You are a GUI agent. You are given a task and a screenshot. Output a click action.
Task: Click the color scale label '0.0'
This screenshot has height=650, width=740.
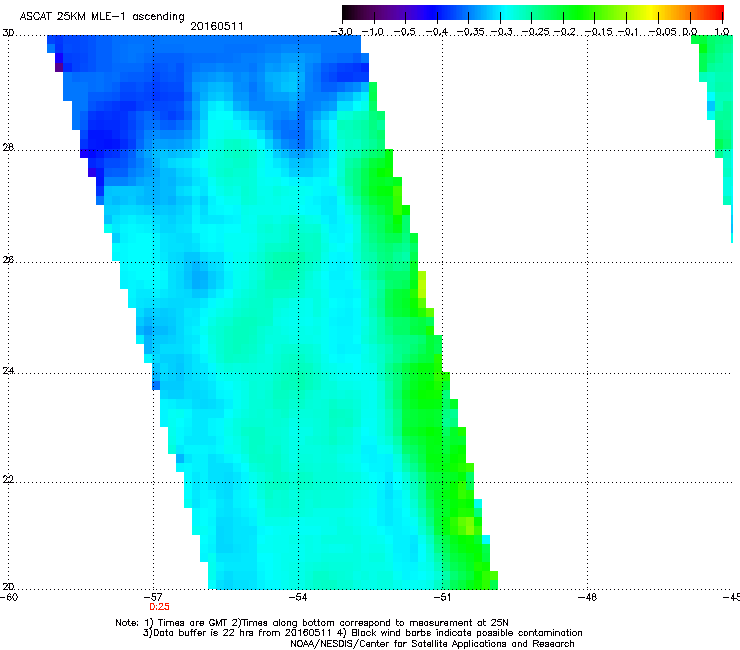point(690,32)
